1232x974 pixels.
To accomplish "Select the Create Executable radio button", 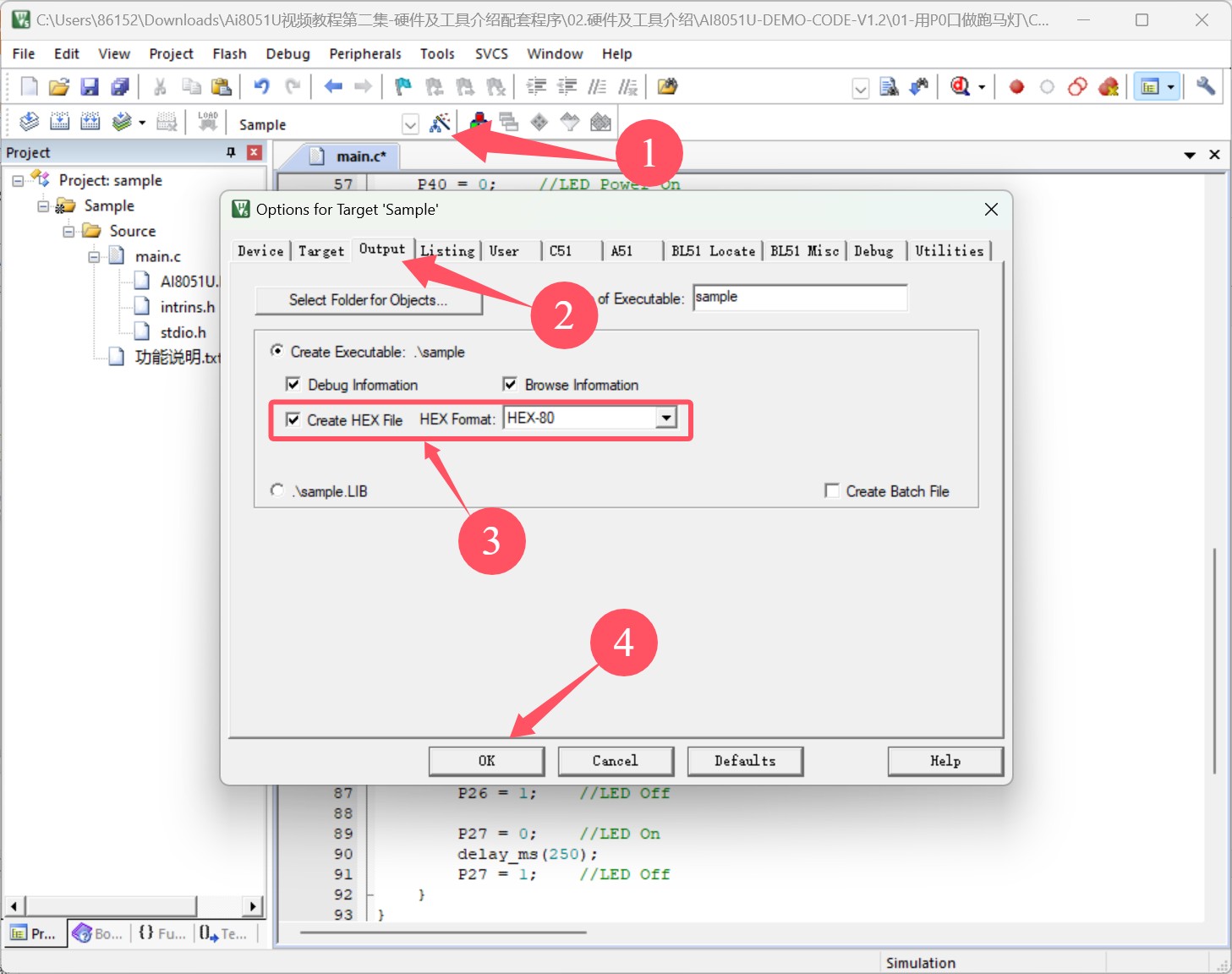I will [x=277, y=351].
